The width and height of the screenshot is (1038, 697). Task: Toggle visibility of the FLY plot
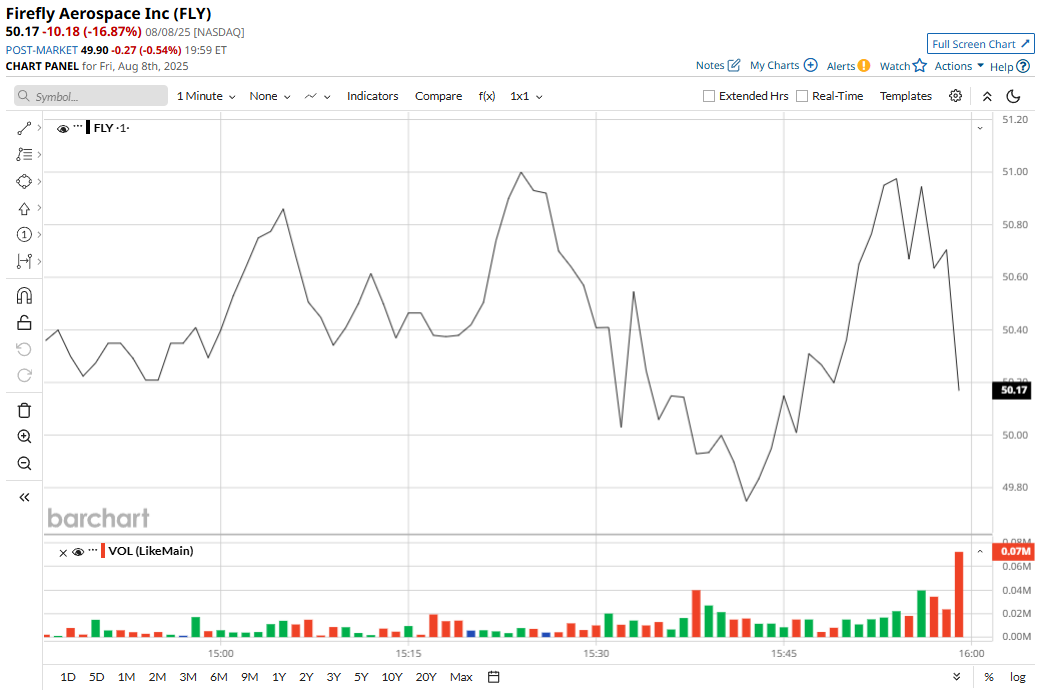click(63, 128)
